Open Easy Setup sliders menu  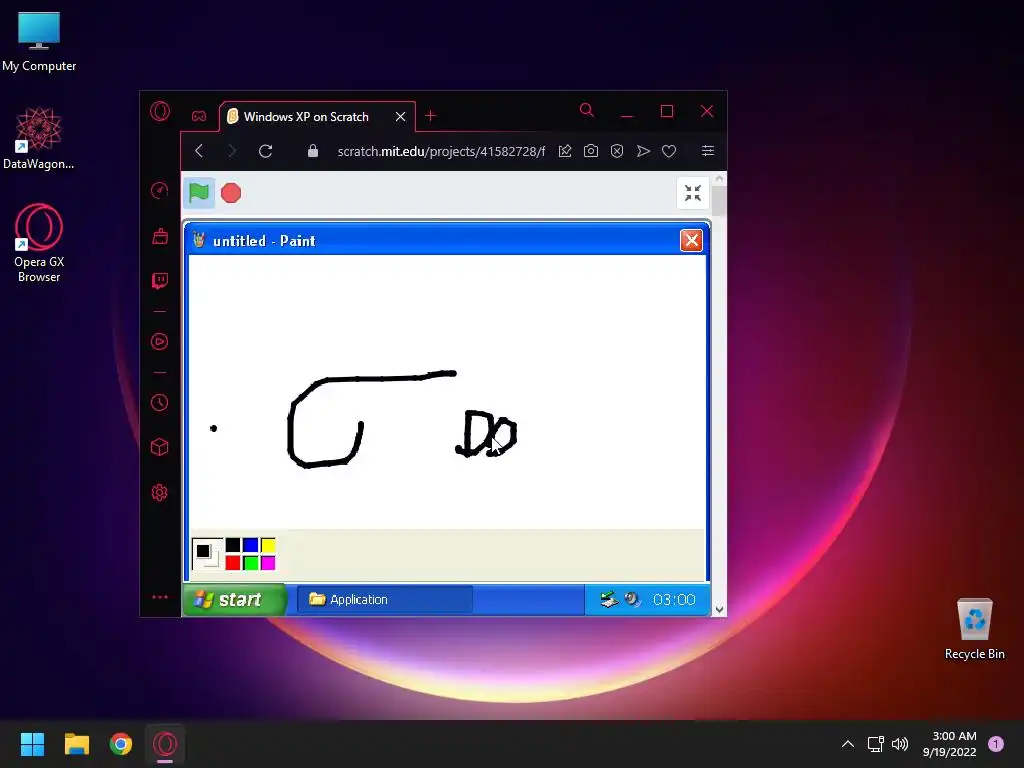(x=708, y=151)
